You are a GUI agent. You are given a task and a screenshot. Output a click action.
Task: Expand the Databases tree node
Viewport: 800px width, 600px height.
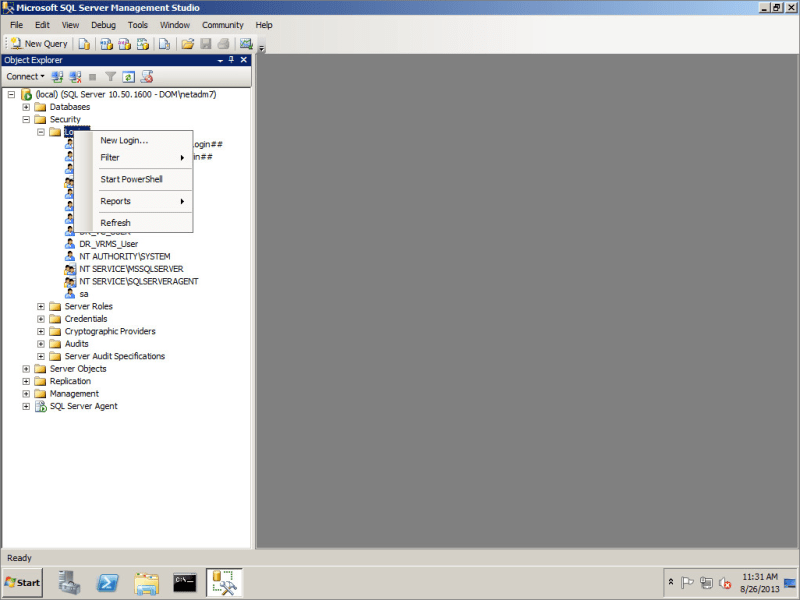coord(26,107)
